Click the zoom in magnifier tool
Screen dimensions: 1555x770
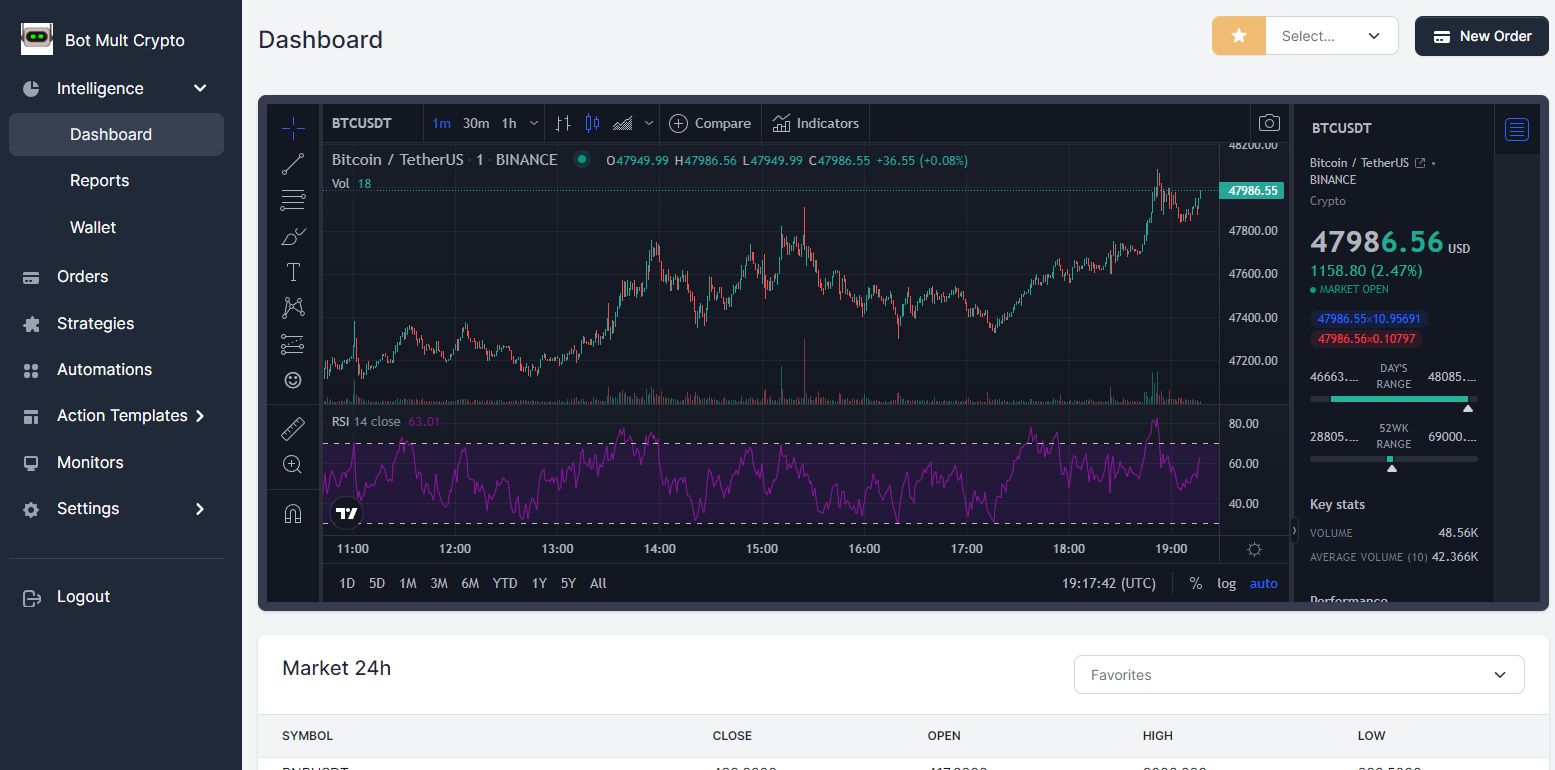pyautogui.click(x=293, y=464)
